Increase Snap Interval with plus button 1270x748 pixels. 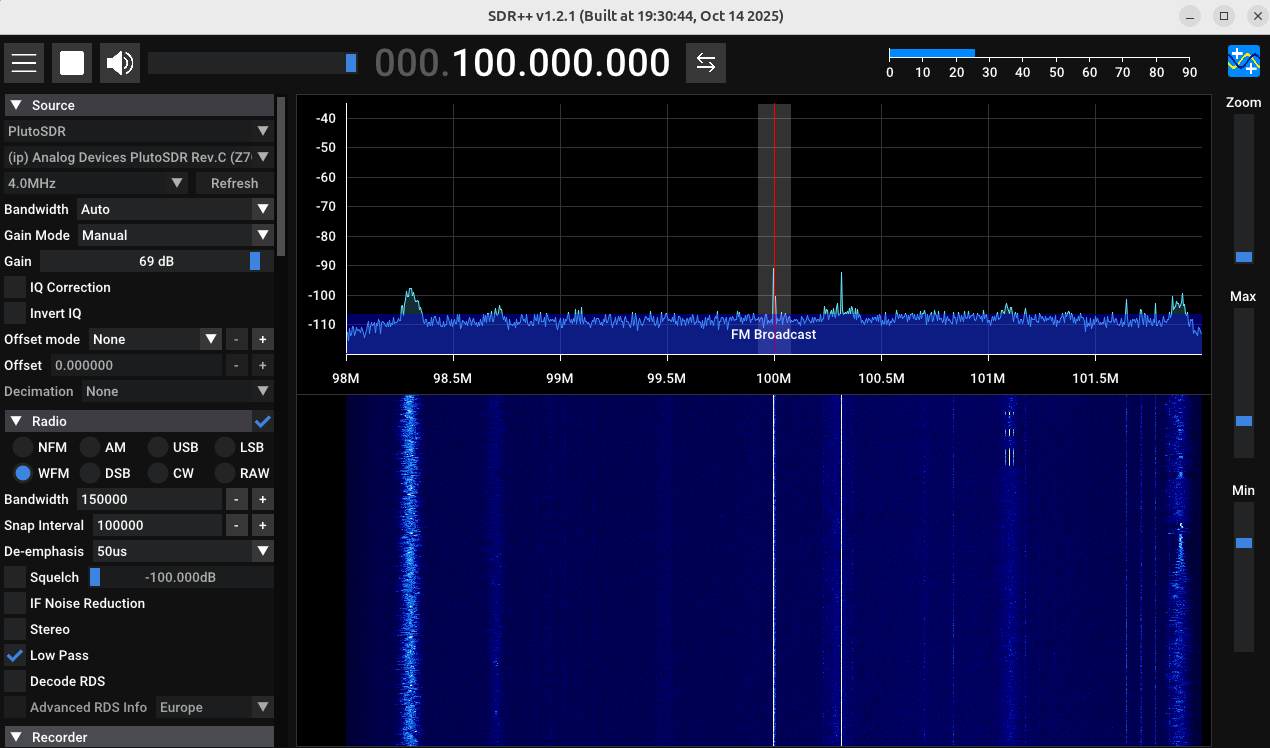[x=262, y=525]
